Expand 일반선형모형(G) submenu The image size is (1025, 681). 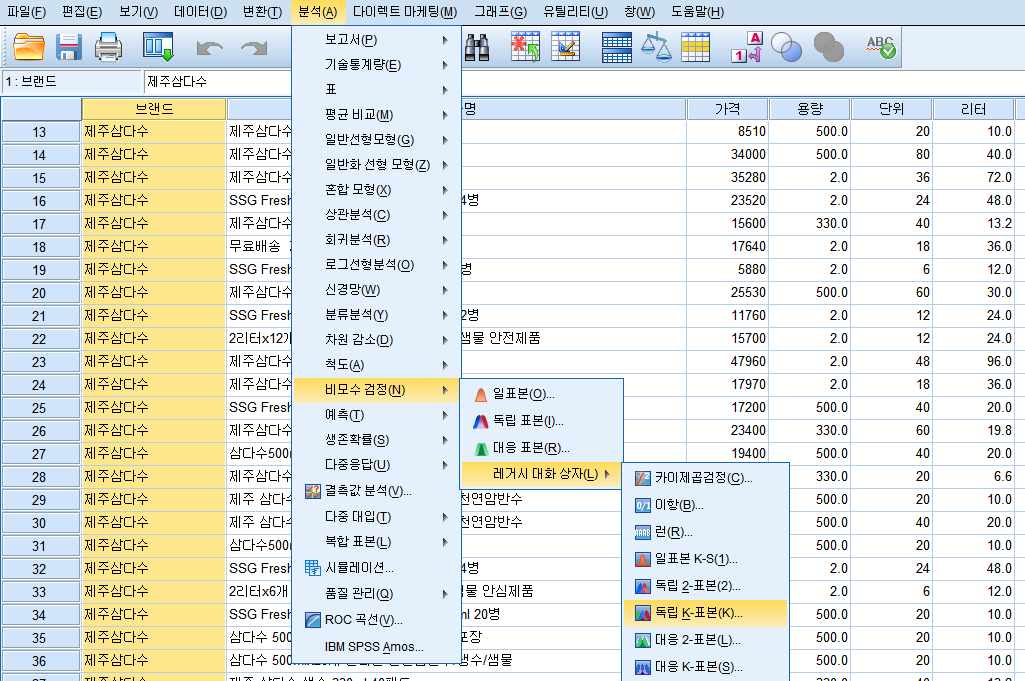point(376,140)
